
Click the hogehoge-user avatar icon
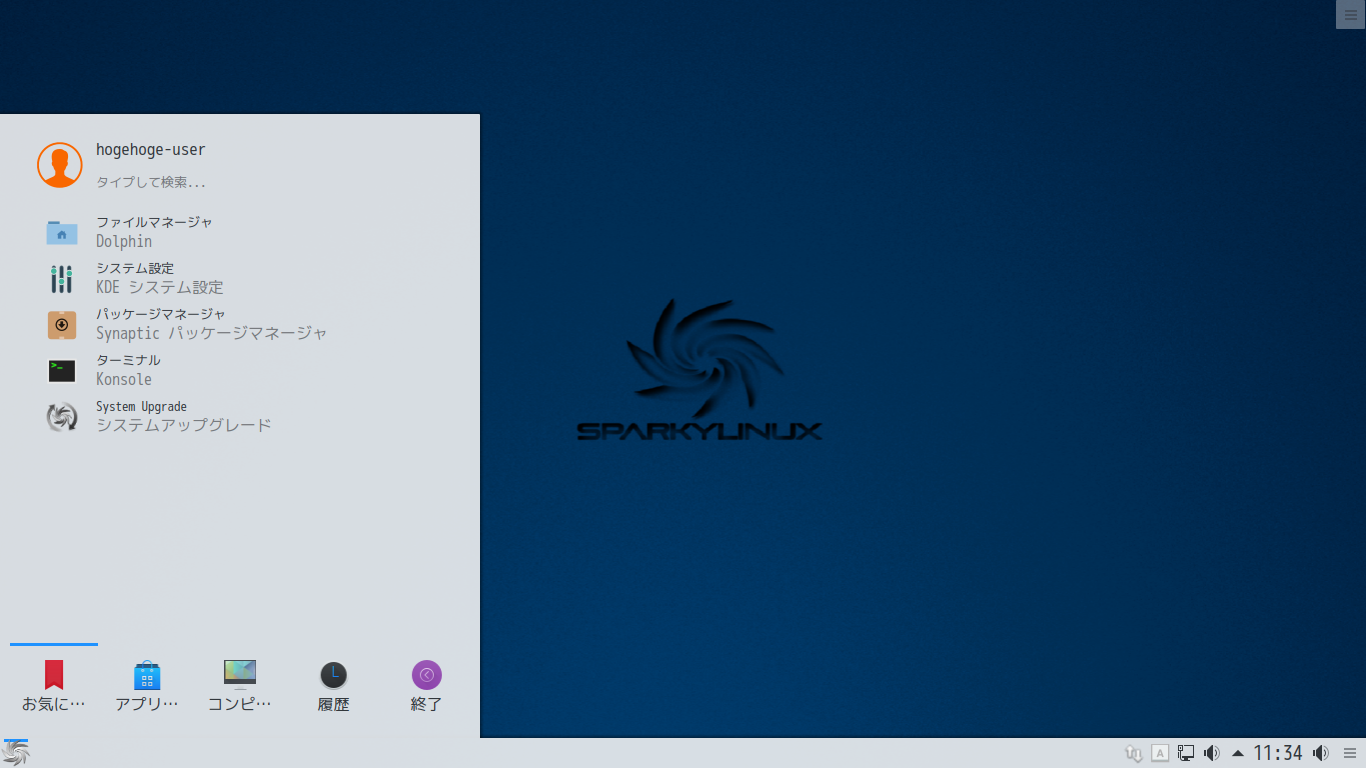click(x=60, y=165)
